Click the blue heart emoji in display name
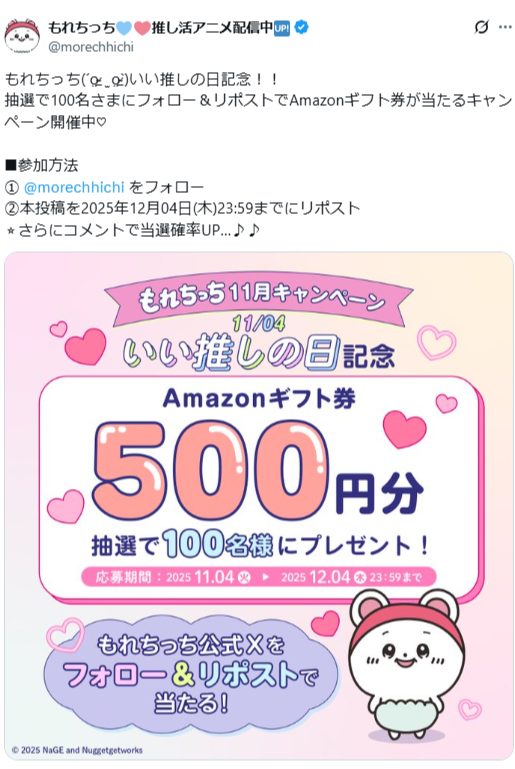 click(x=124, y=28)
